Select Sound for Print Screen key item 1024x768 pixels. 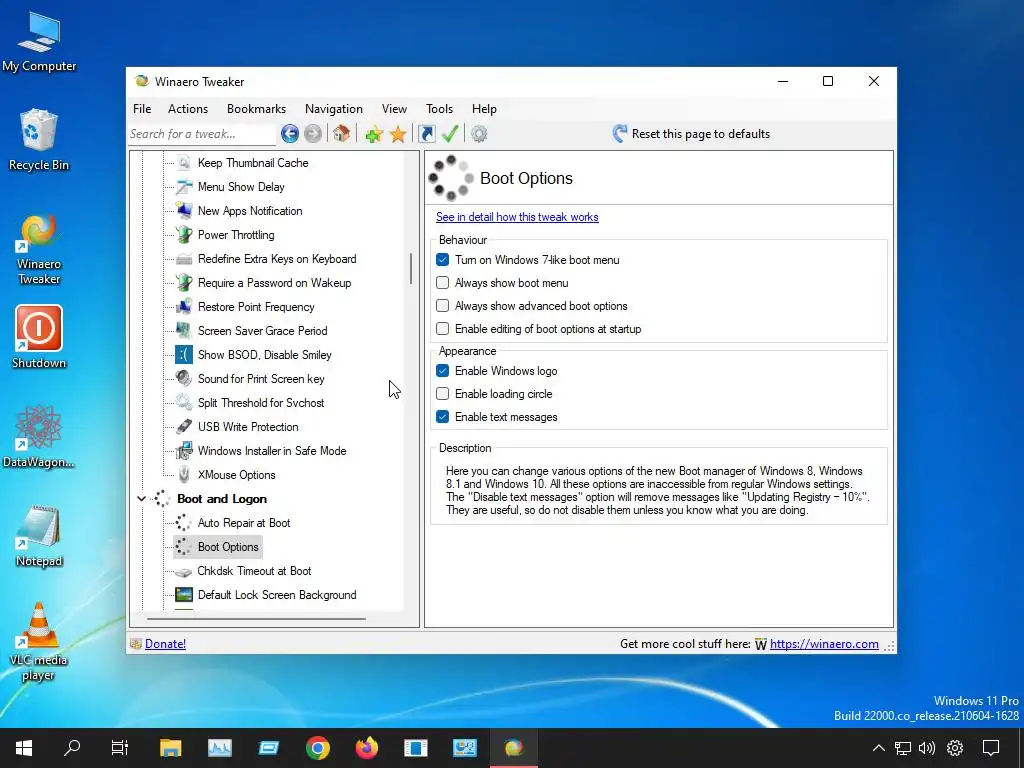pos(261,379)
